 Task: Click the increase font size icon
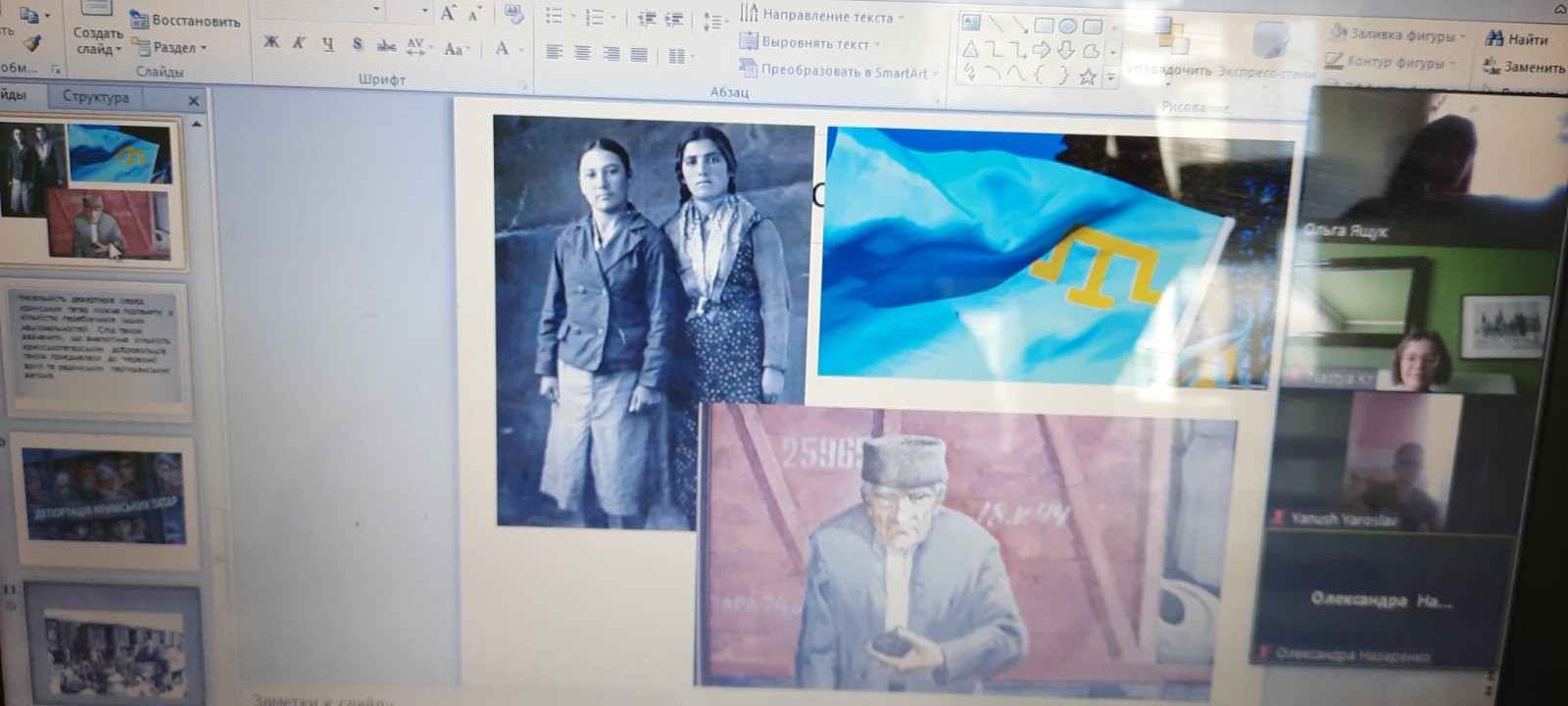coord(448,14)
